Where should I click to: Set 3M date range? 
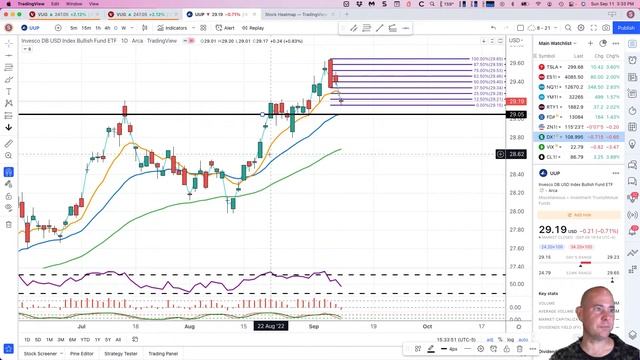click(x=61, y=340)
